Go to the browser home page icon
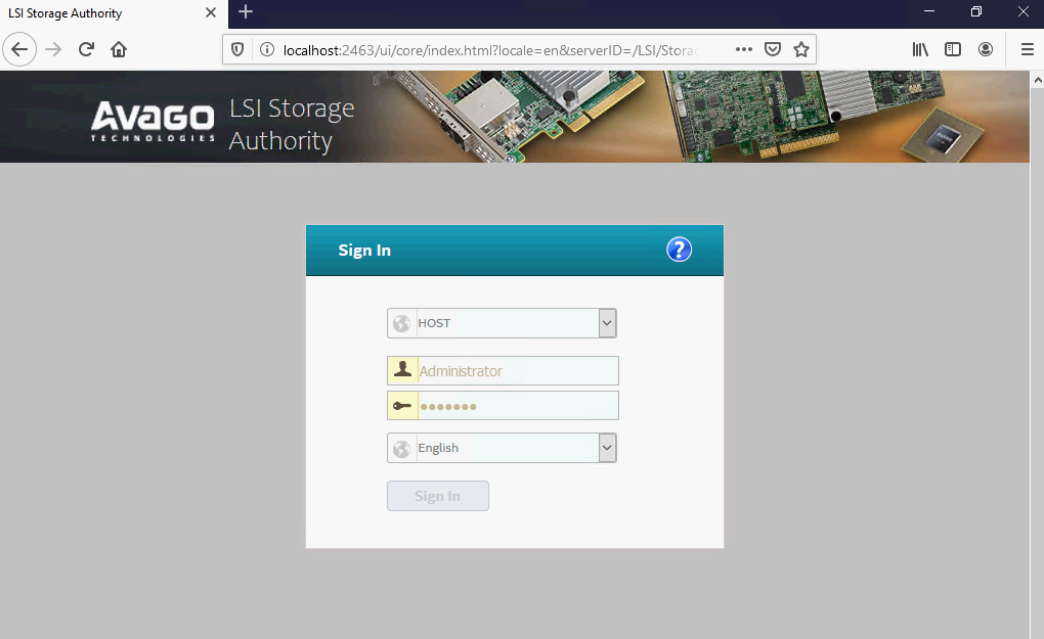 click(118, 48)
